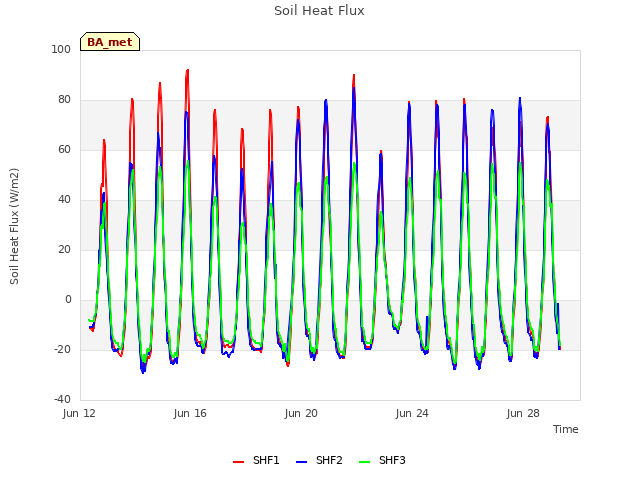Click the blue SHF2 peak above 80 near Jun 22
The height and width of the screenshot is (480, 640).
point(354,88)
